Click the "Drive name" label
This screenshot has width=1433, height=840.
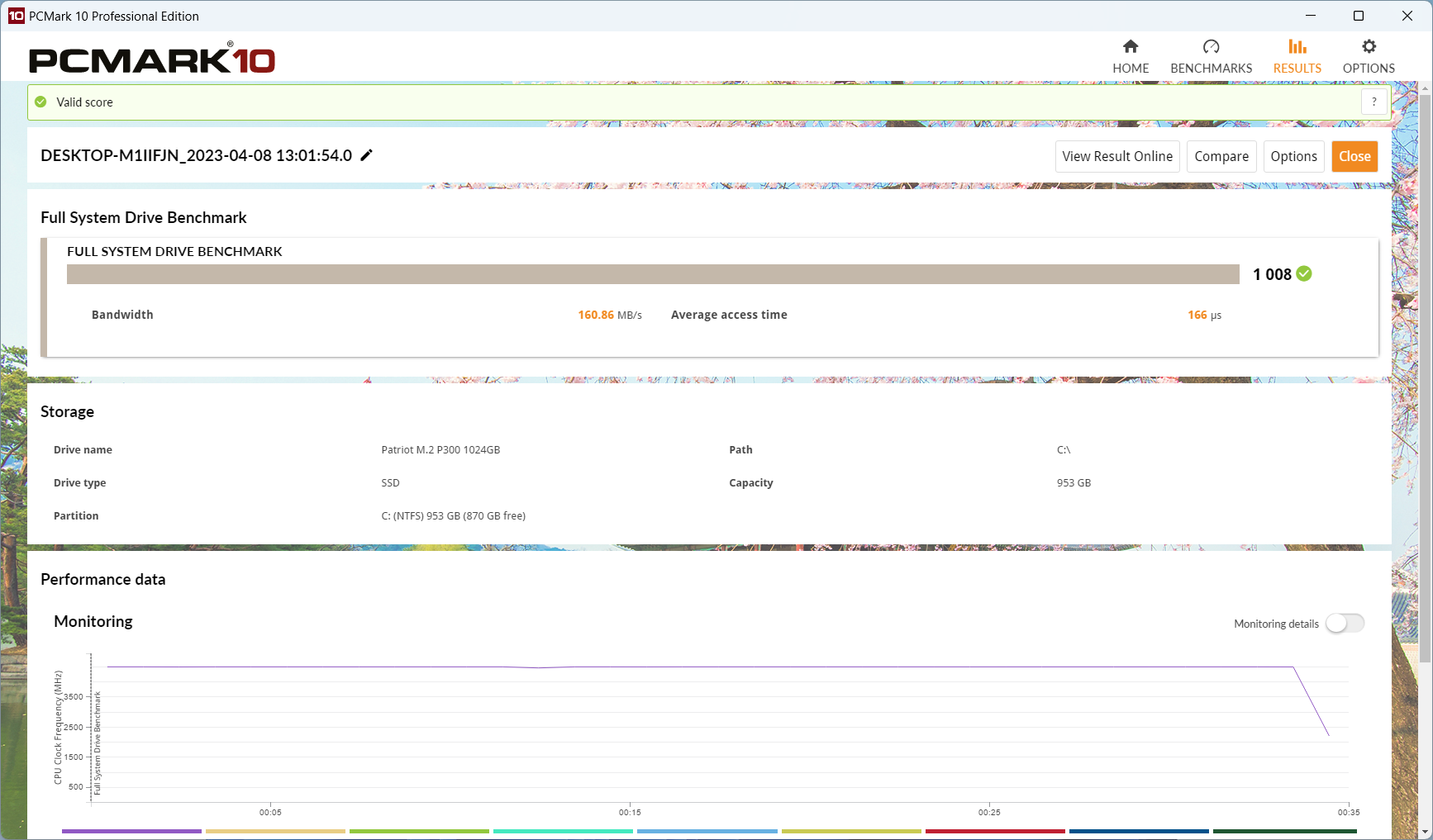click(83, 450)
